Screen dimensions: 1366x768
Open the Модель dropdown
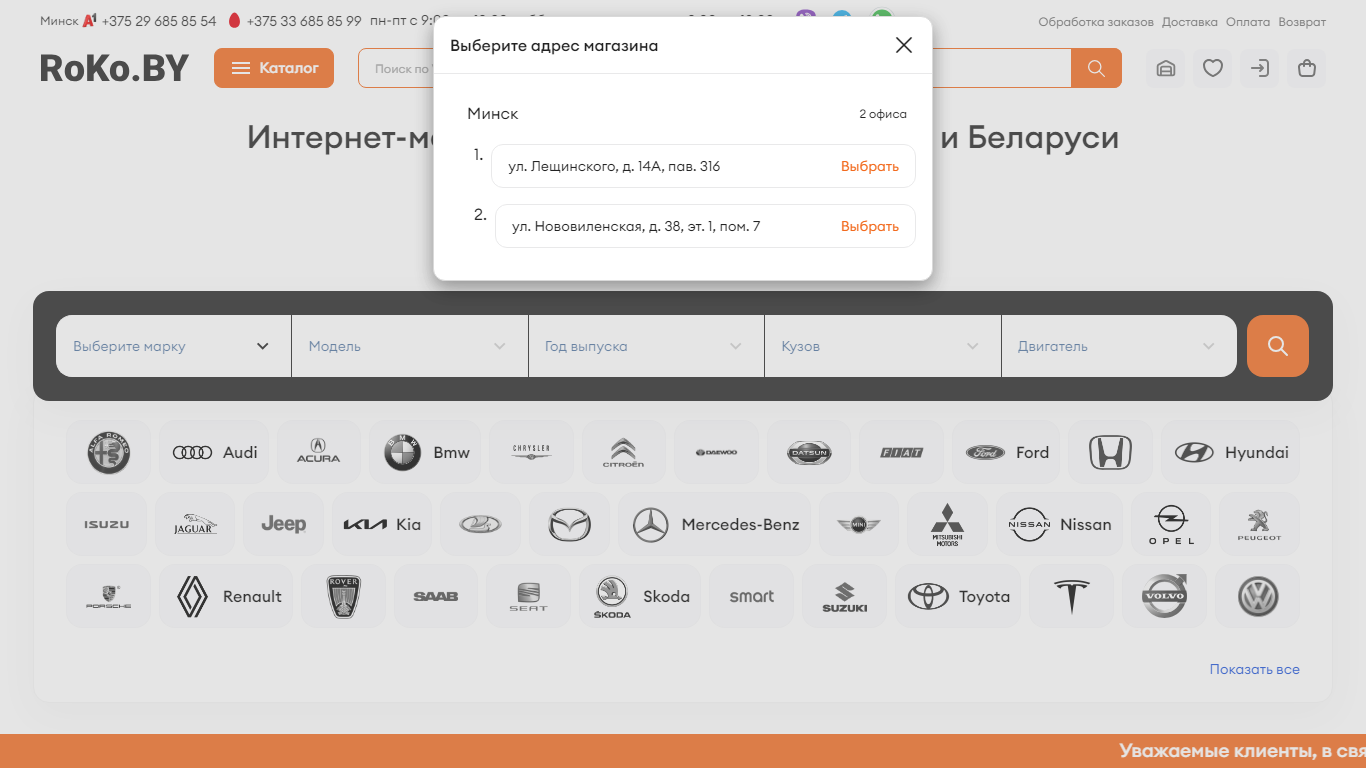pyautogui.click(x=410, y=346)
